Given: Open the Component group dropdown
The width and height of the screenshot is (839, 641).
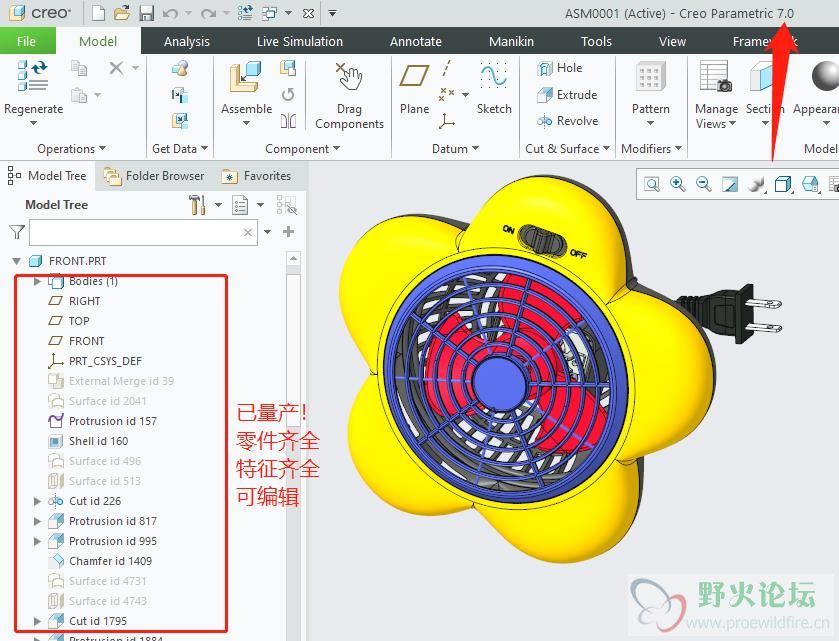Looking at the screenshot, I should pos(303,149).
